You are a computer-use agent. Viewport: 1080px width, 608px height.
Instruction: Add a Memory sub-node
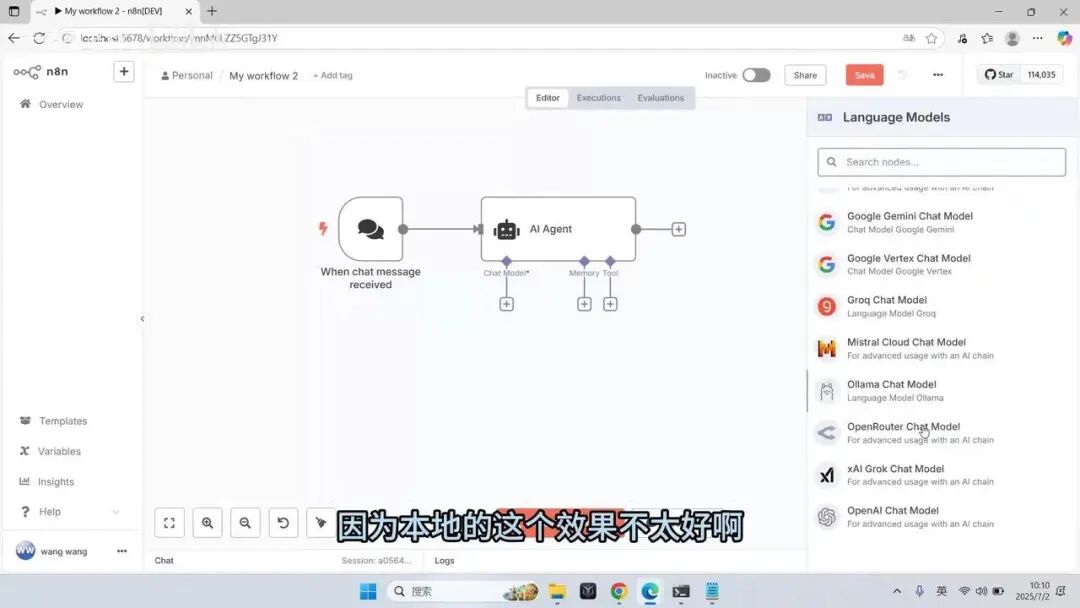(584, 304)
